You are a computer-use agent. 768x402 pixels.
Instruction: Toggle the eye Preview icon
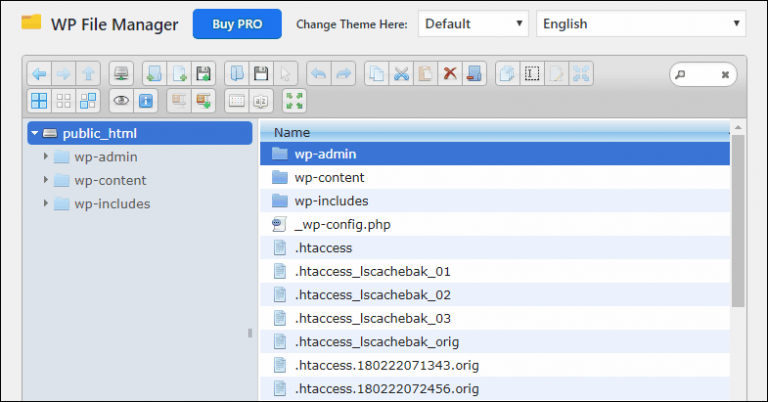pos(121,100)
